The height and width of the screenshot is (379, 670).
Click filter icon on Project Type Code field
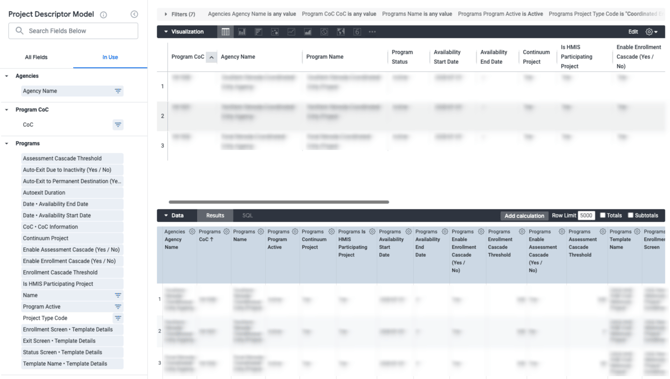[118, 318]
